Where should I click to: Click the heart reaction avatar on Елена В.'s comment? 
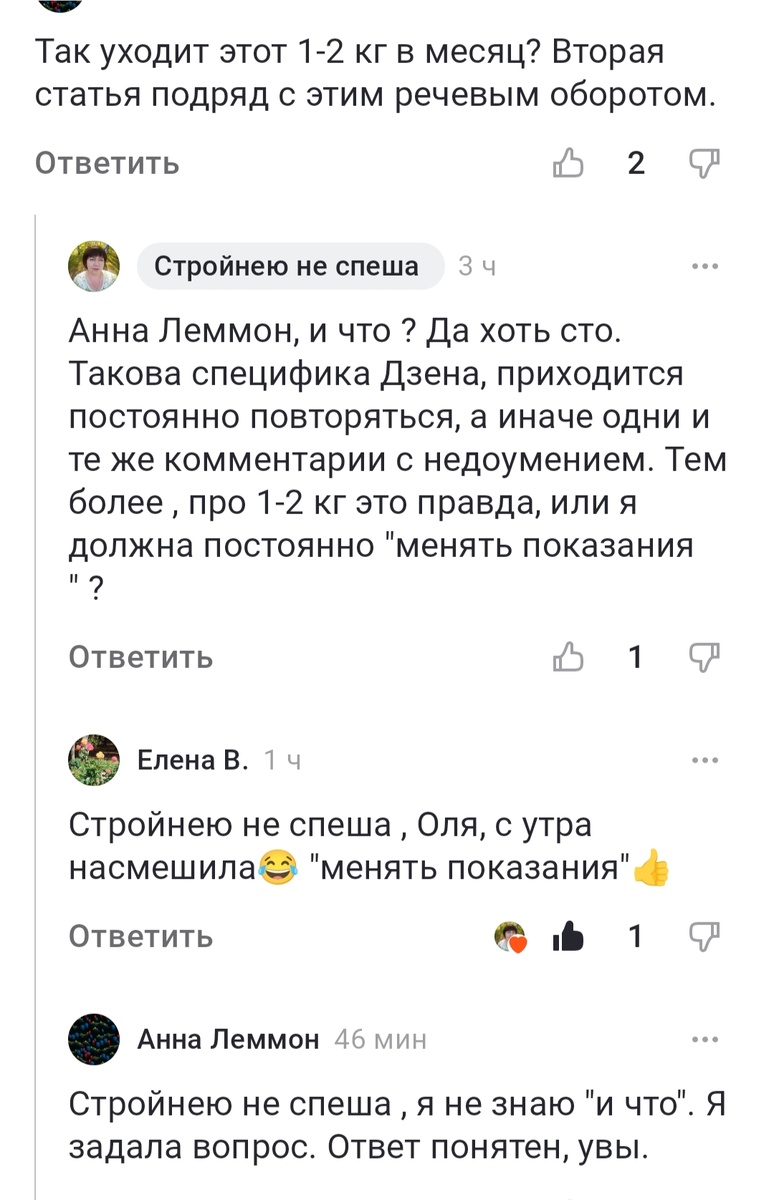(x=509, y=937)
